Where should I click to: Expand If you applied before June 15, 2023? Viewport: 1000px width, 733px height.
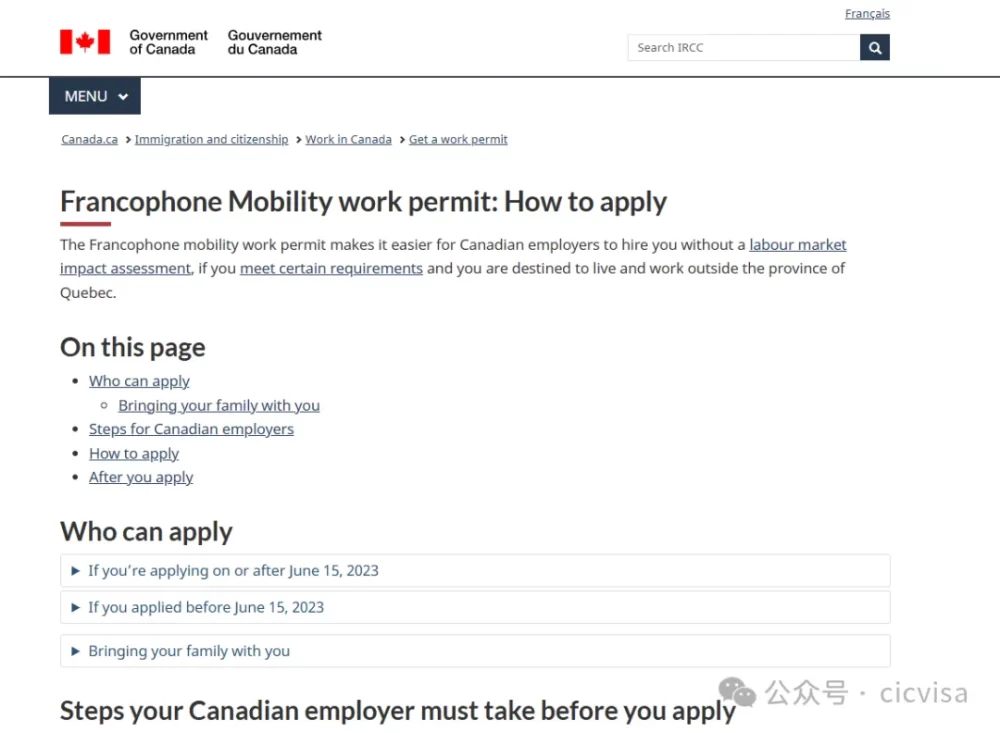click(x=206, y=607)
